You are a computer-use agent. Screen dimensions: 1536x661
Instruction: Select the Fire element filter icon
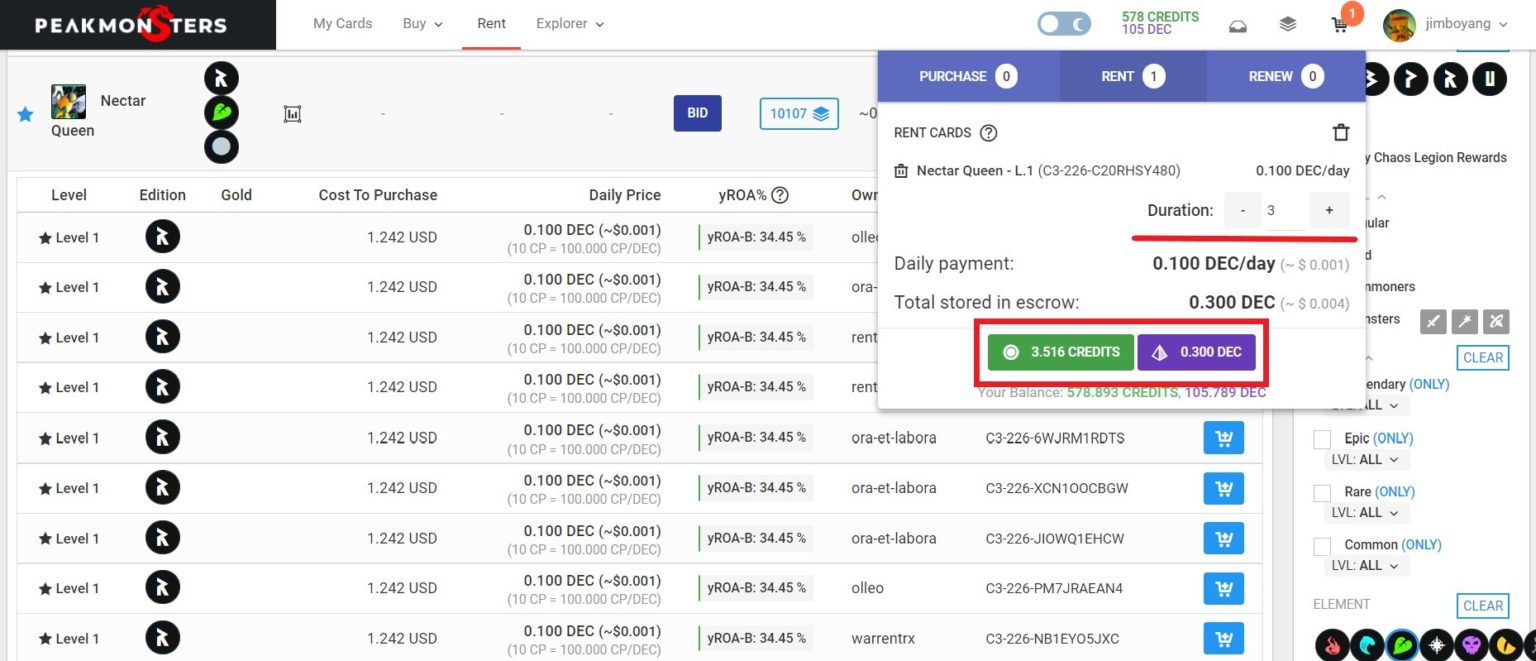1331,643
